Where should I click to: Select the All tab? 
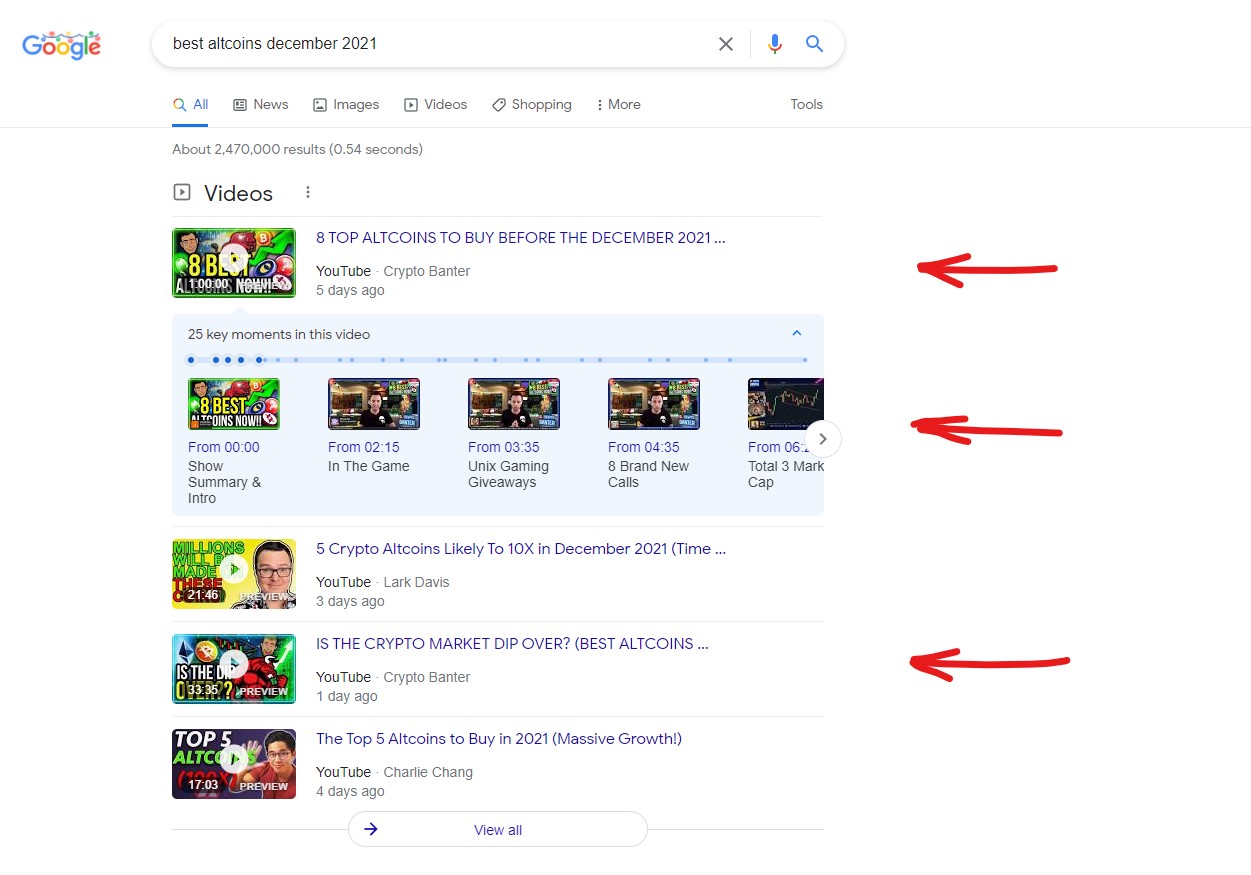click(x=190, y=105)
